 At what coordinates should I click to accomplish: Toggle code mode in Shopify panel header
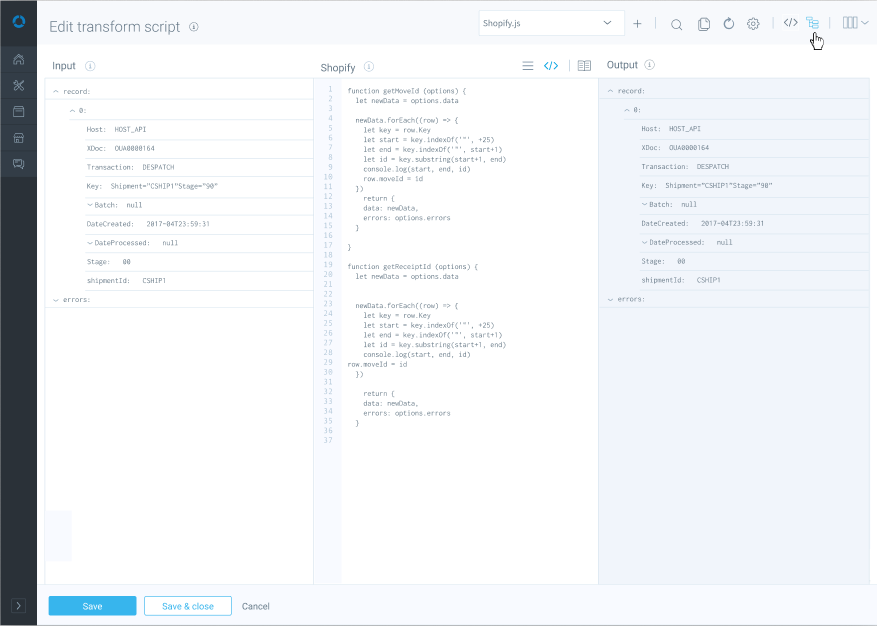(551, 67)
